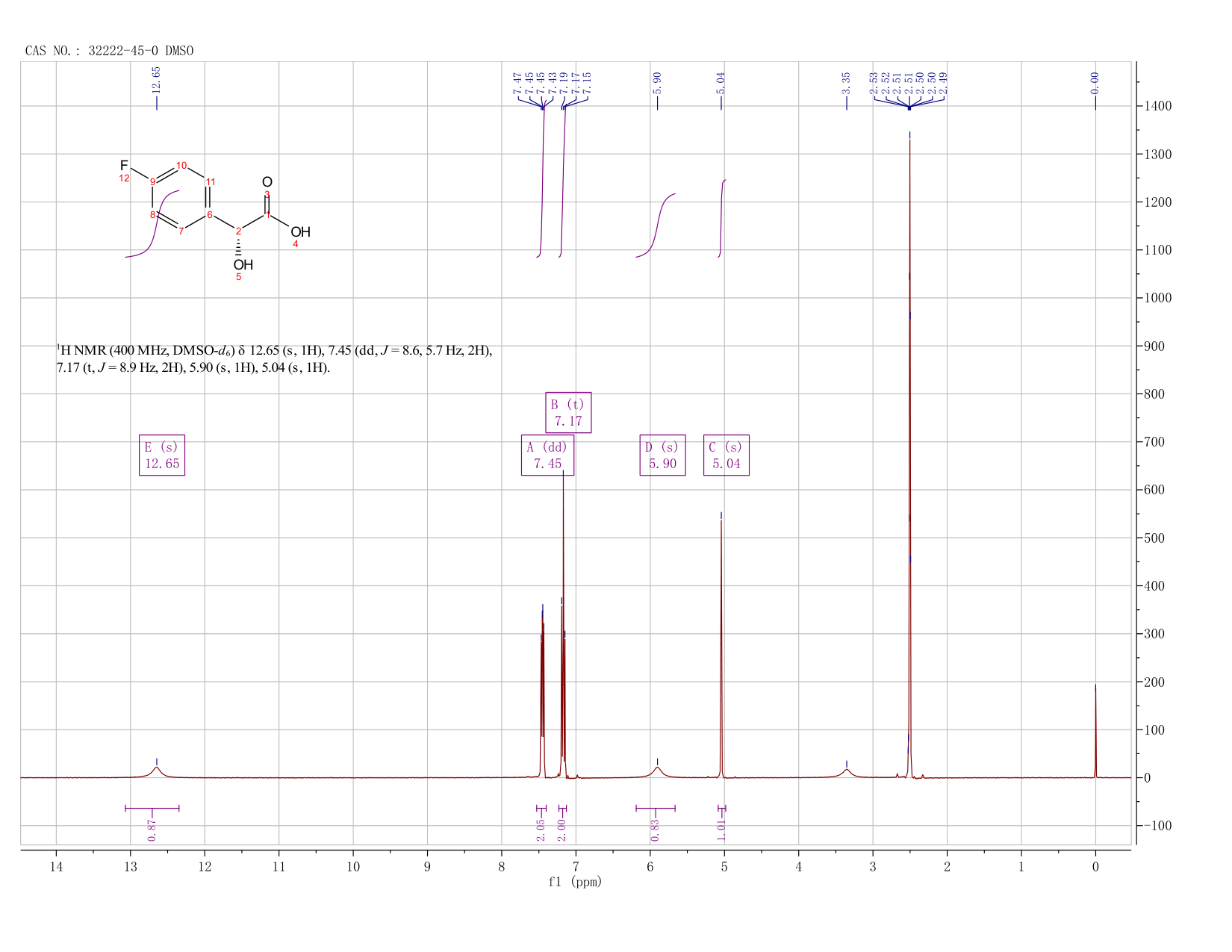The height and width of the screenshot is (952, 1232).
Task: Click the 1H NMR report text line
Action: [274, 359]
